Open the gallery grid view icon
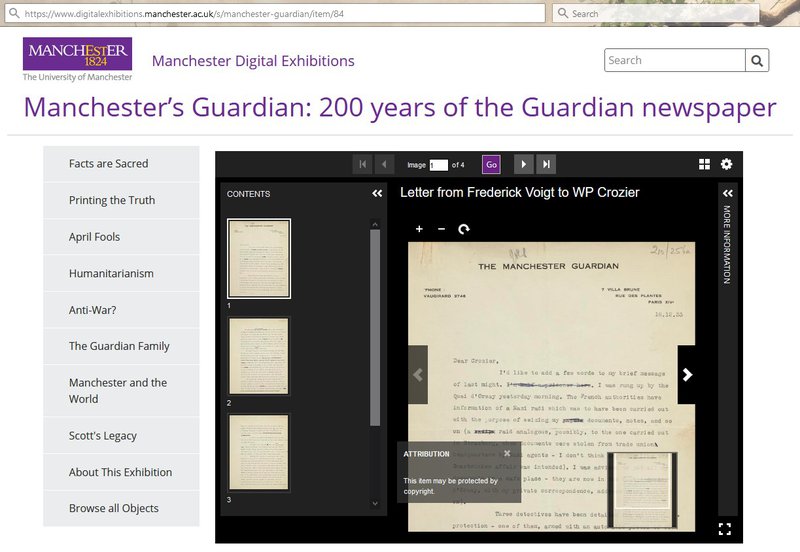800x552 pixels. tap(704, 164)
